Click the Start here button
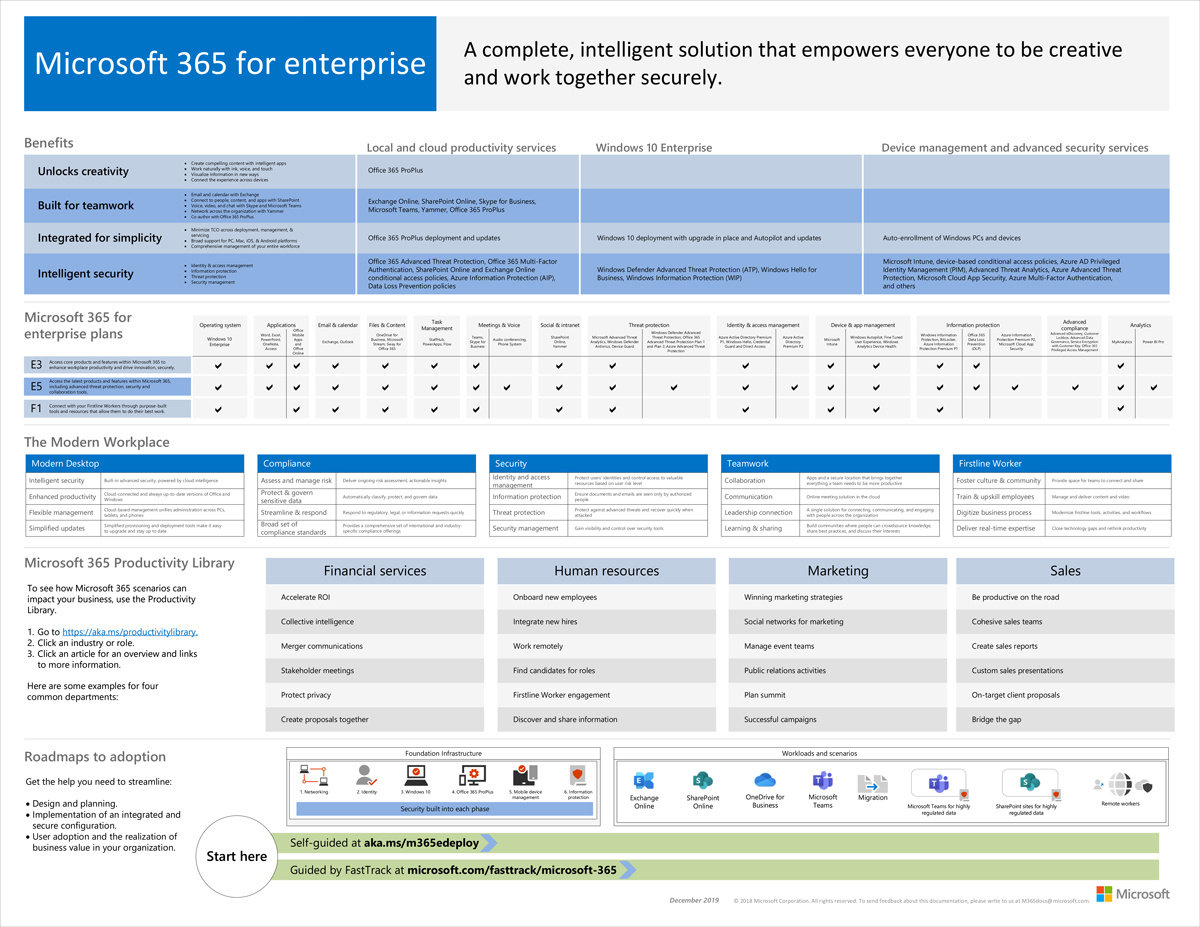 235,856
